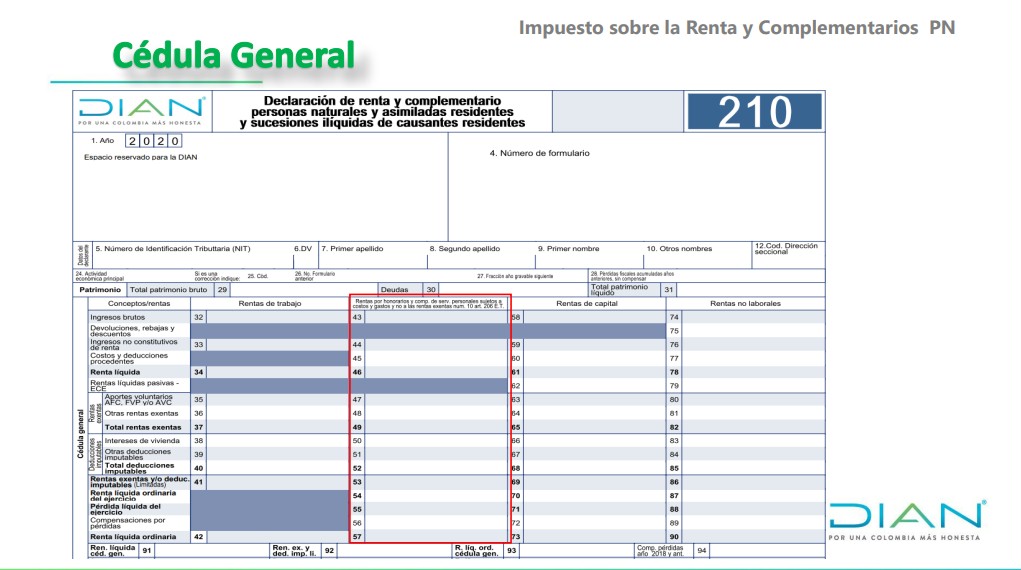Screen dimensions: 1021x570
Task: Click the Total patrimonio líquido box 31
Action: tap(750, 289)
